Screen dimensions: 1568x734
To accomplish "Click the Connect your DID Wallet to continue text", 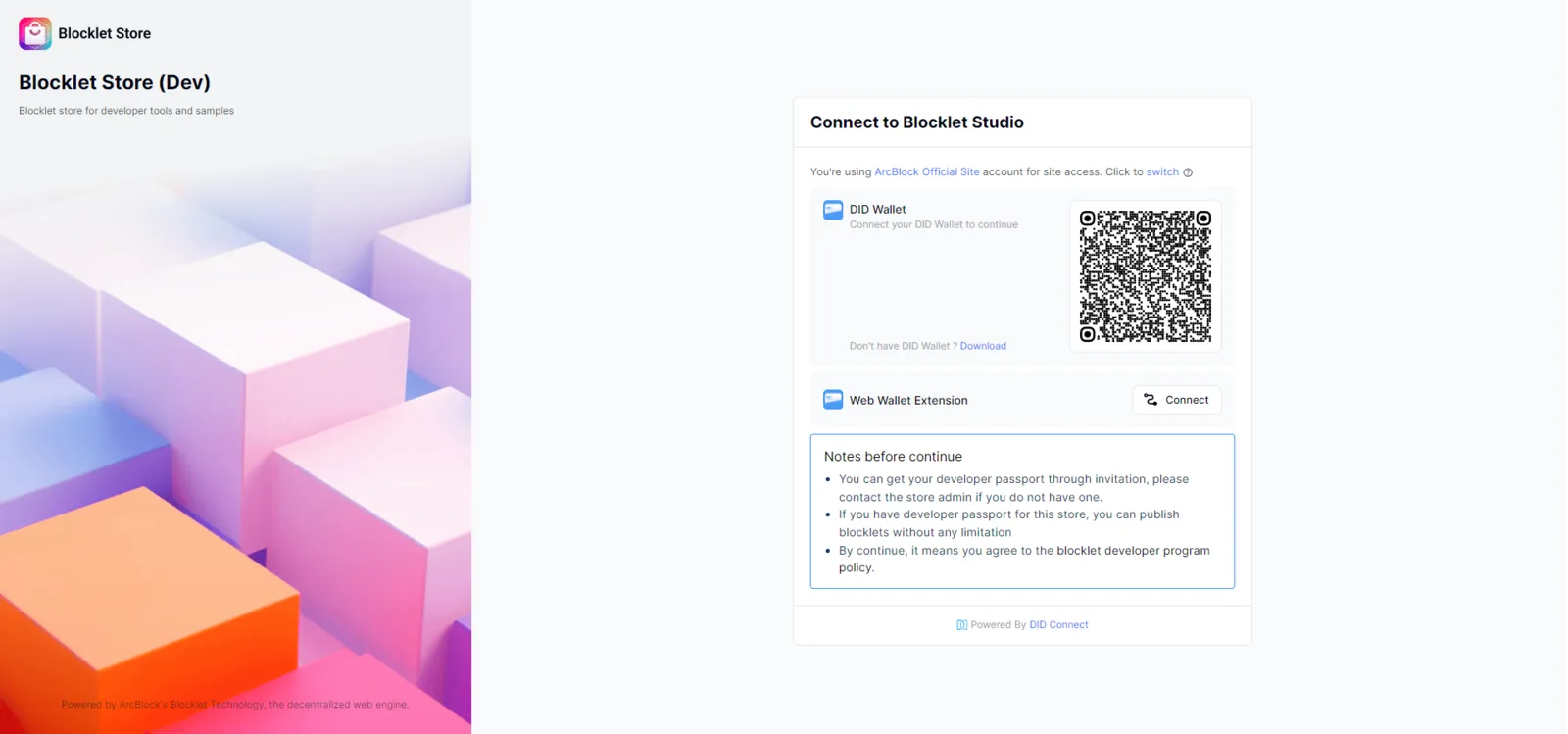I will tap(934, 224).
